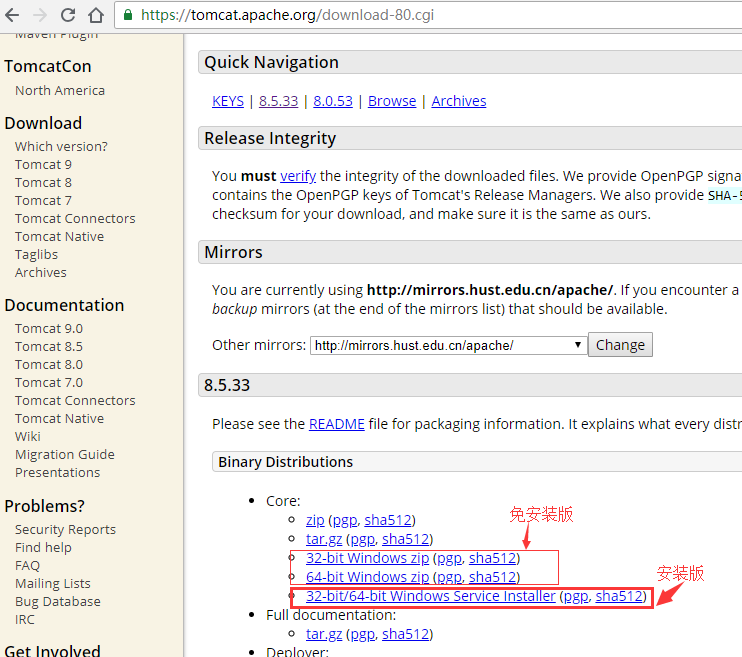
Task: Open Security Reports under Problems
Action: [65, 530]
